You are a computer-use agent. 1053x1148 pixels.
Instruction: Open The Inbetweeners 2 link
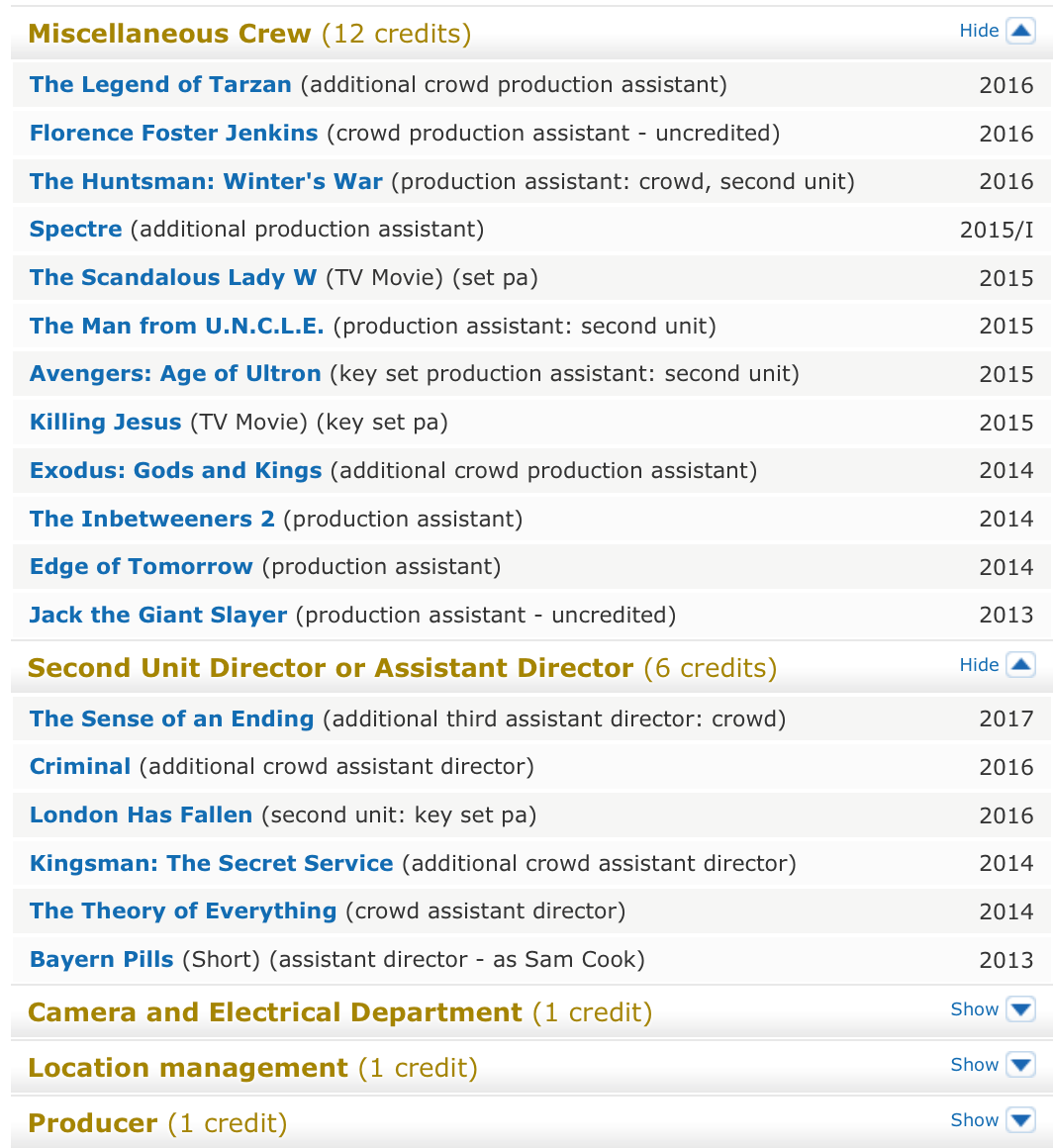coord(152,519)
